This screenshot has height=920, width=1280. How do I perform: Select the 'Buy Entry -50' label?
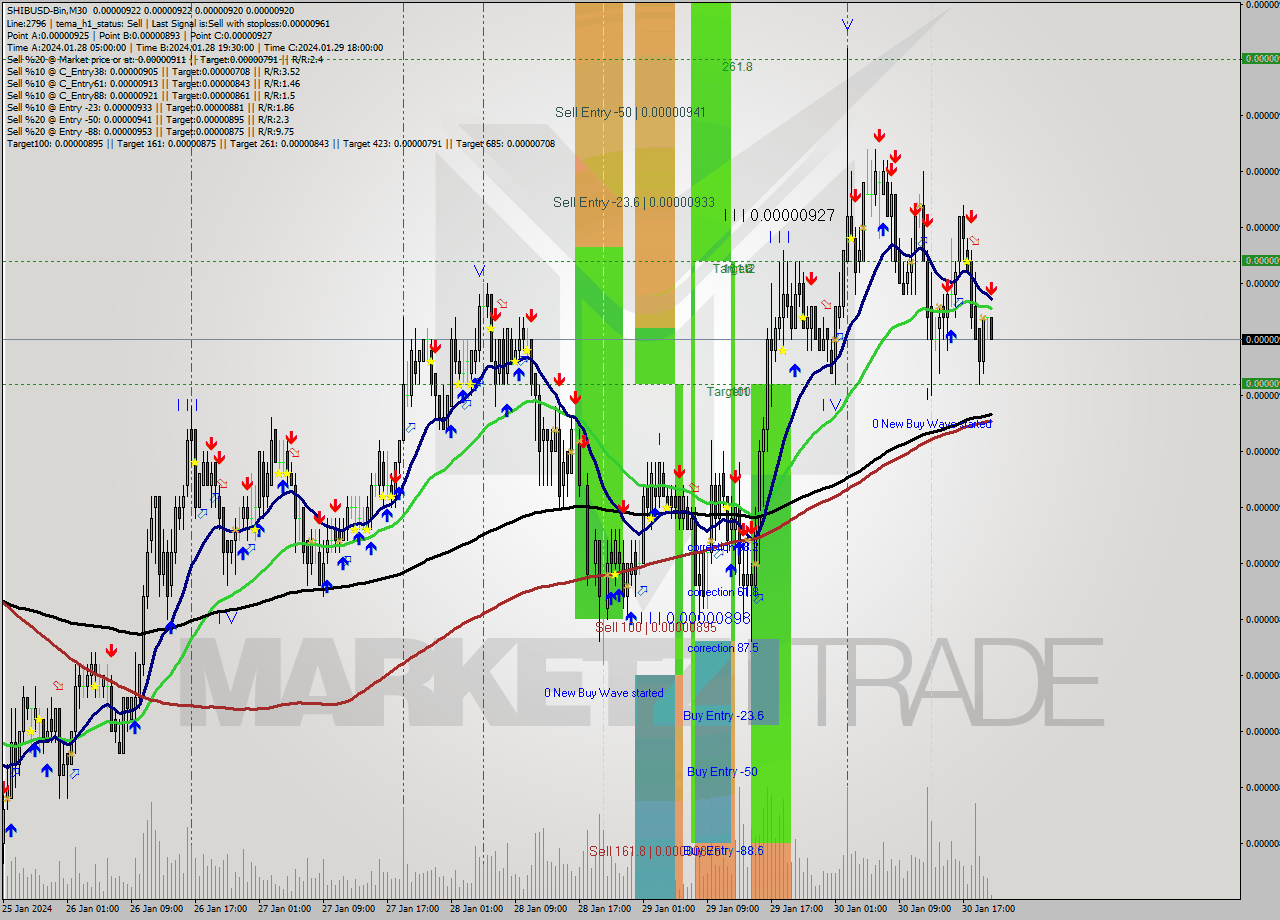[x=722, y=772]
